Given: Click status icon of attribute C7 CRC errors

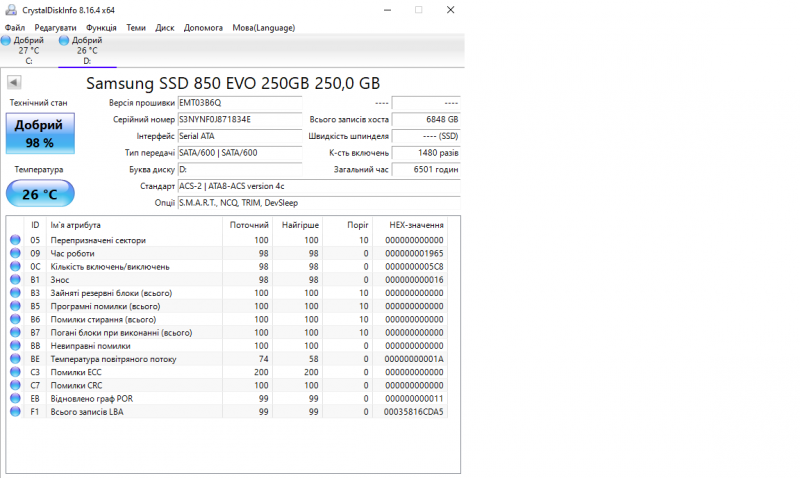Looking at the screenshot, I should coord(15,385).
